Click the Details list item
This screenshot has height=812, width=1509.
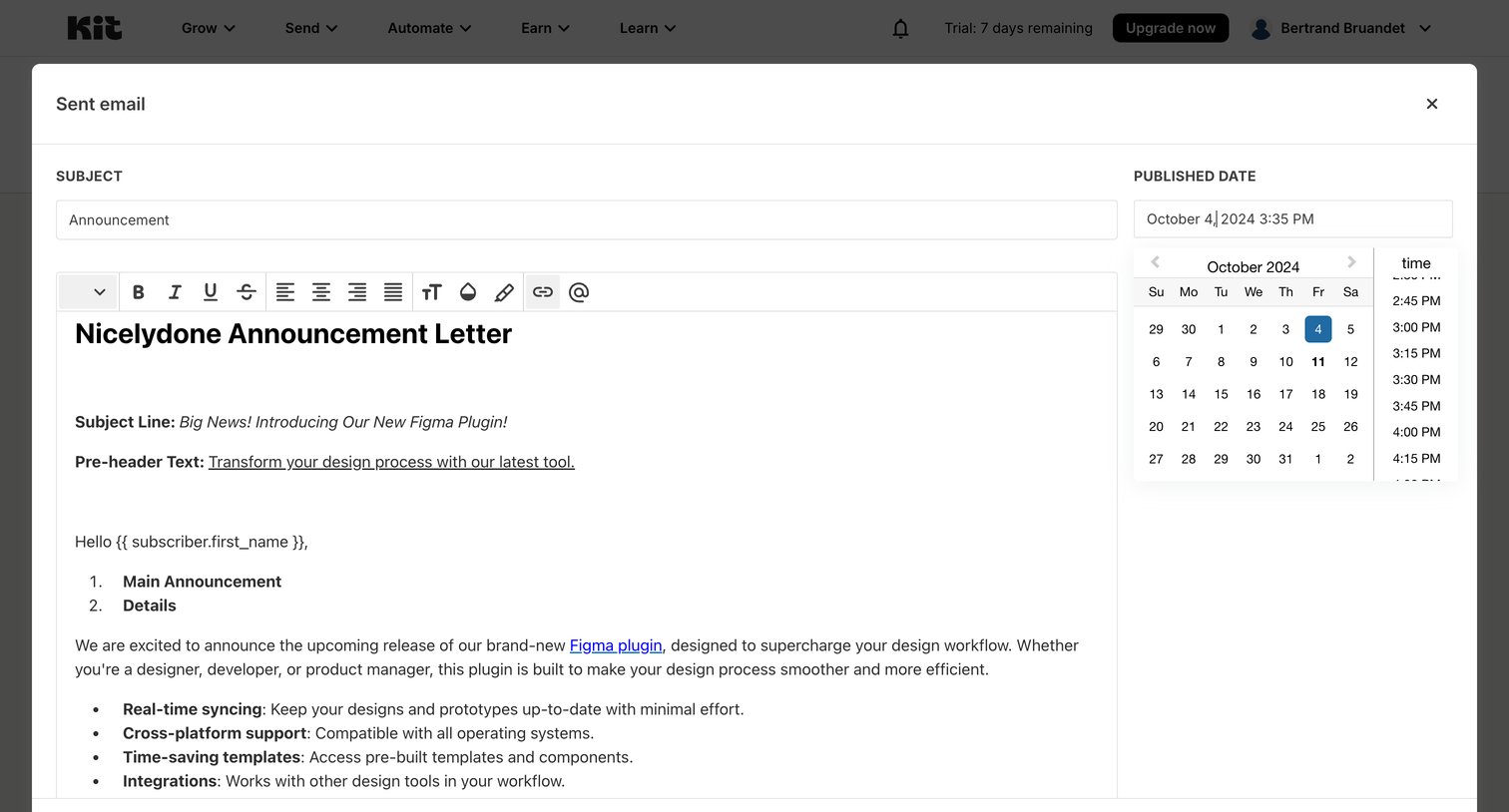[149, 606]
